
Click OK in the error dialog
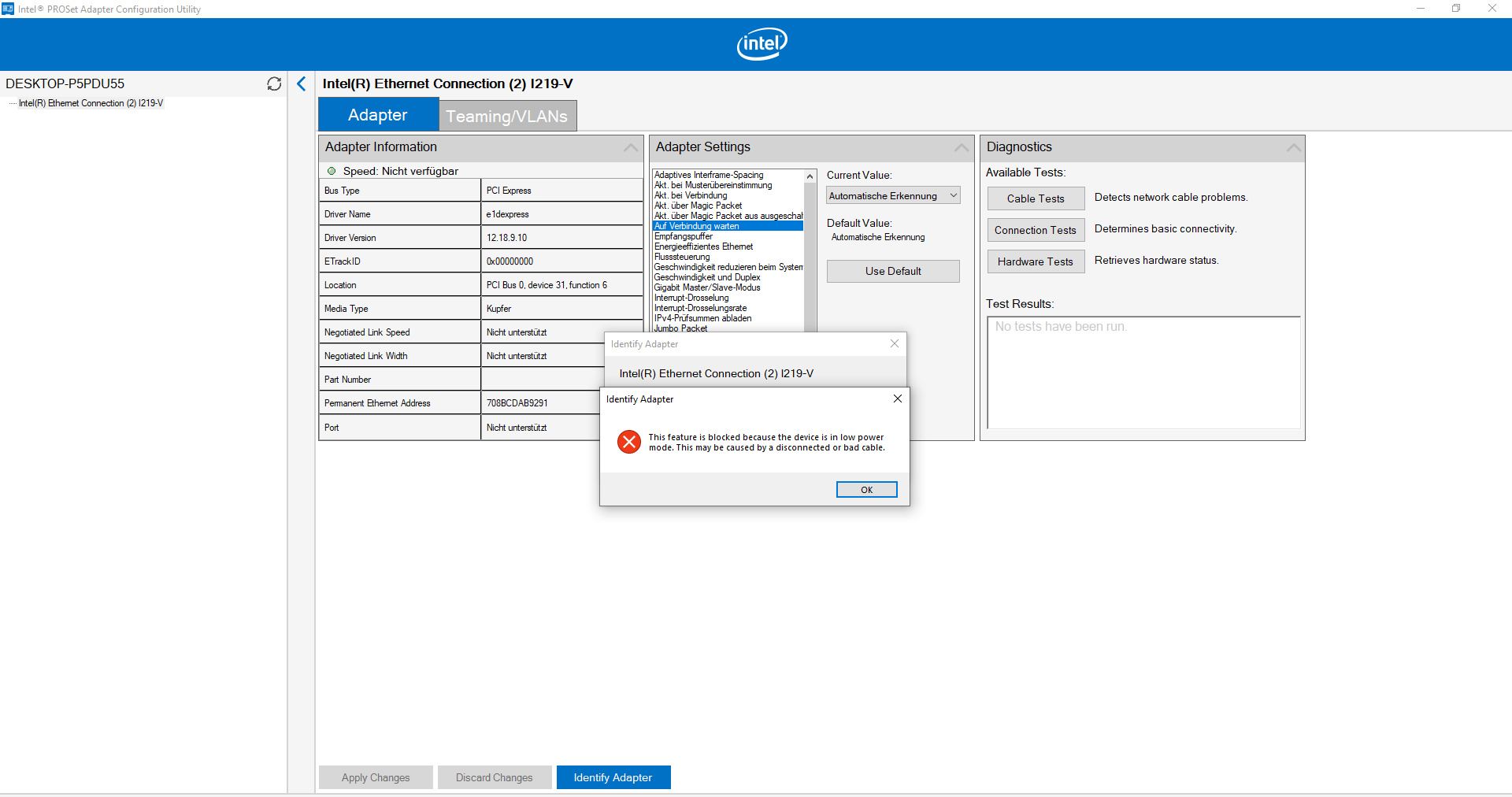866,490
